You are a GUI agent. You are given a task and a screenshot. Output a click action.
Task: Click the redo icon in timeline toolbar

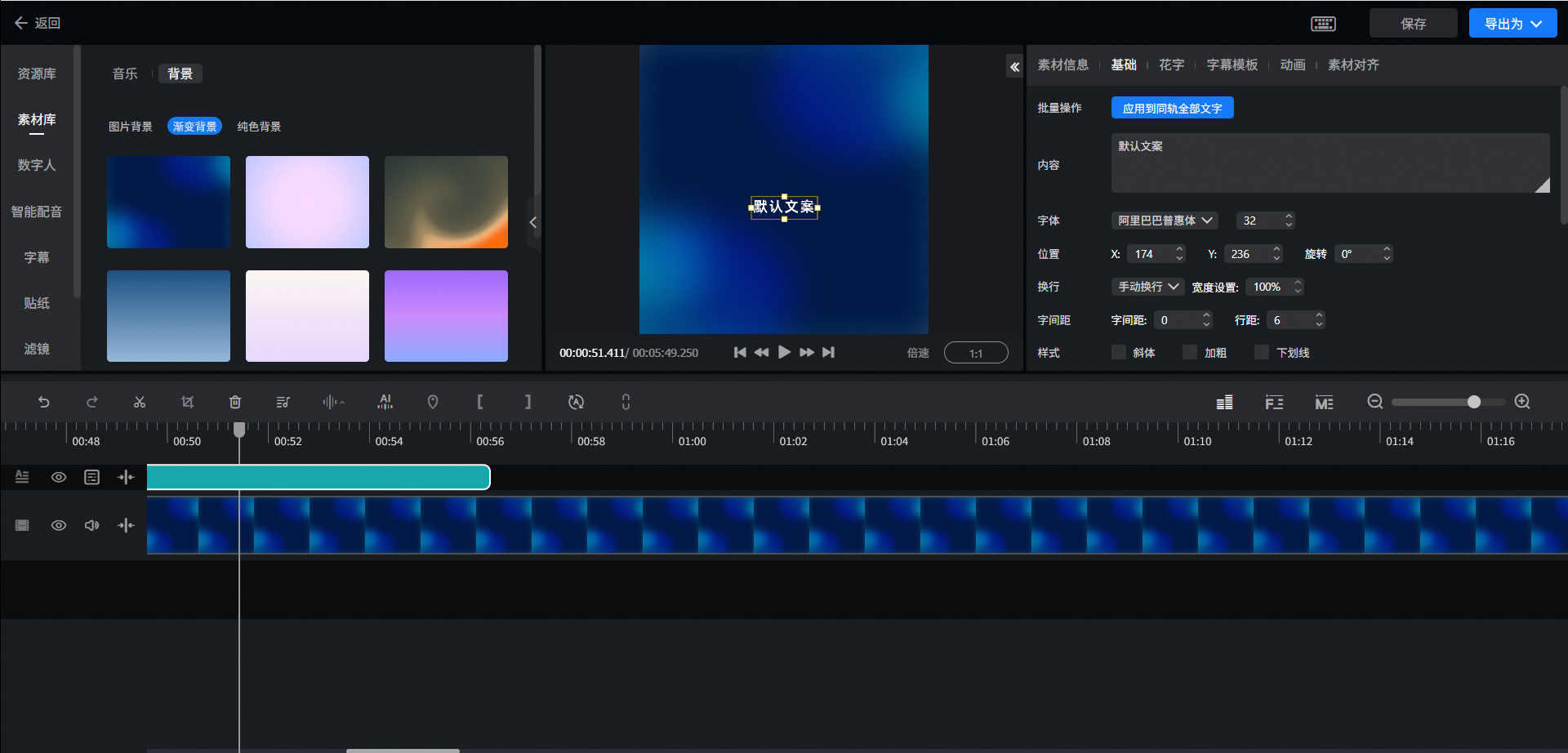92,402
